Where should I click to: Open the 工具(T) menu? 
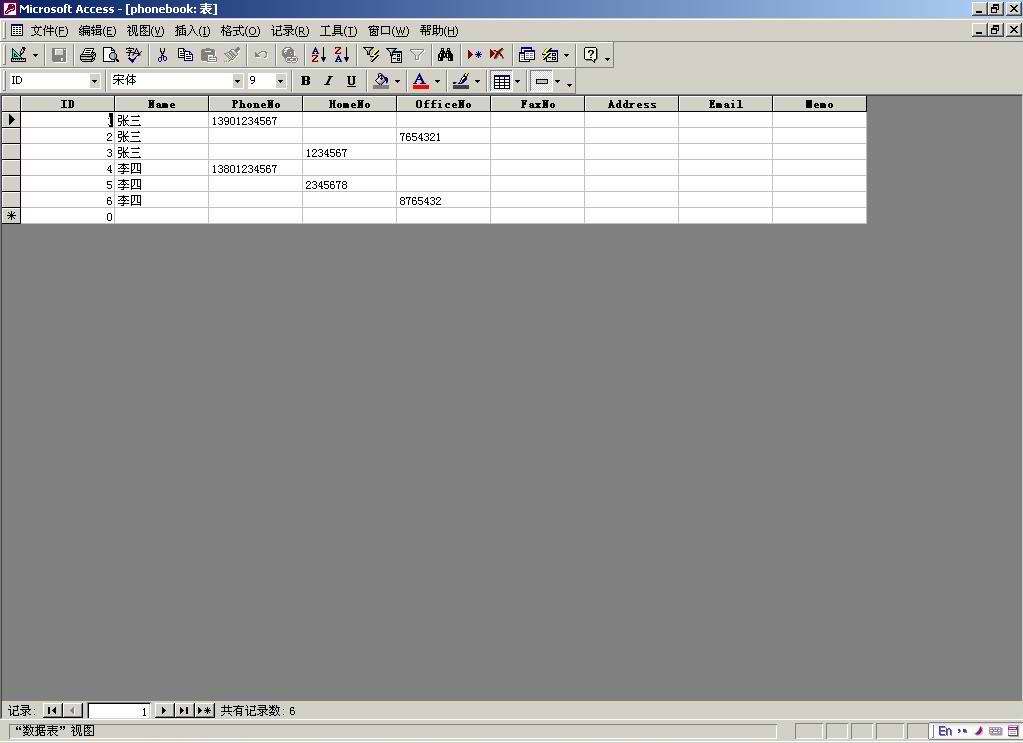339,31
